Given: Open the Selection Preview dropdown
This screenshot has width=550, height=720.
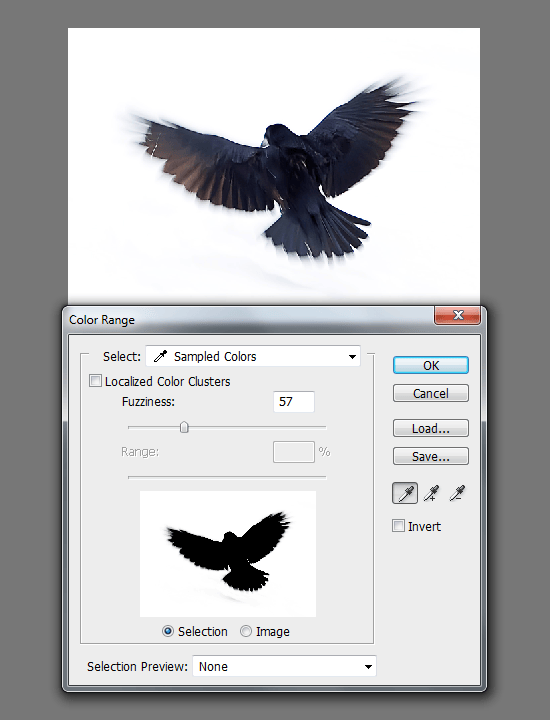Looking at the screenshot, I should [284, 666].
